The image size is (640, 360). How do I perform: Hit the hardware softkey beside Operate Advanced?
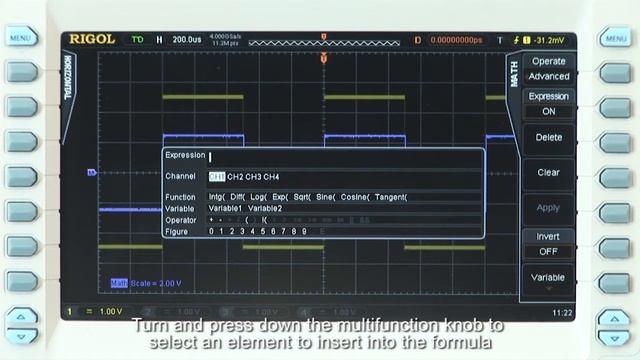616,73
